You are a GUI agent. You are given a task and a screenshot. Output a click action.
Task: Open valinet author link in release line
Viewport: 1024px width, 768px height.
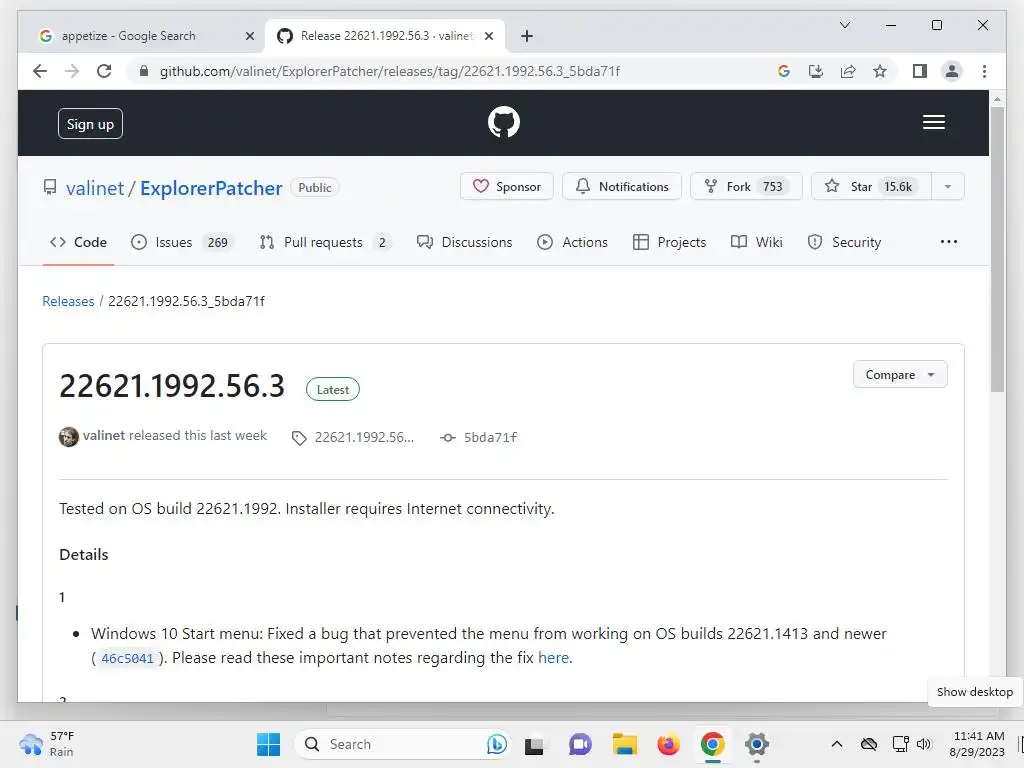(104, 436)
